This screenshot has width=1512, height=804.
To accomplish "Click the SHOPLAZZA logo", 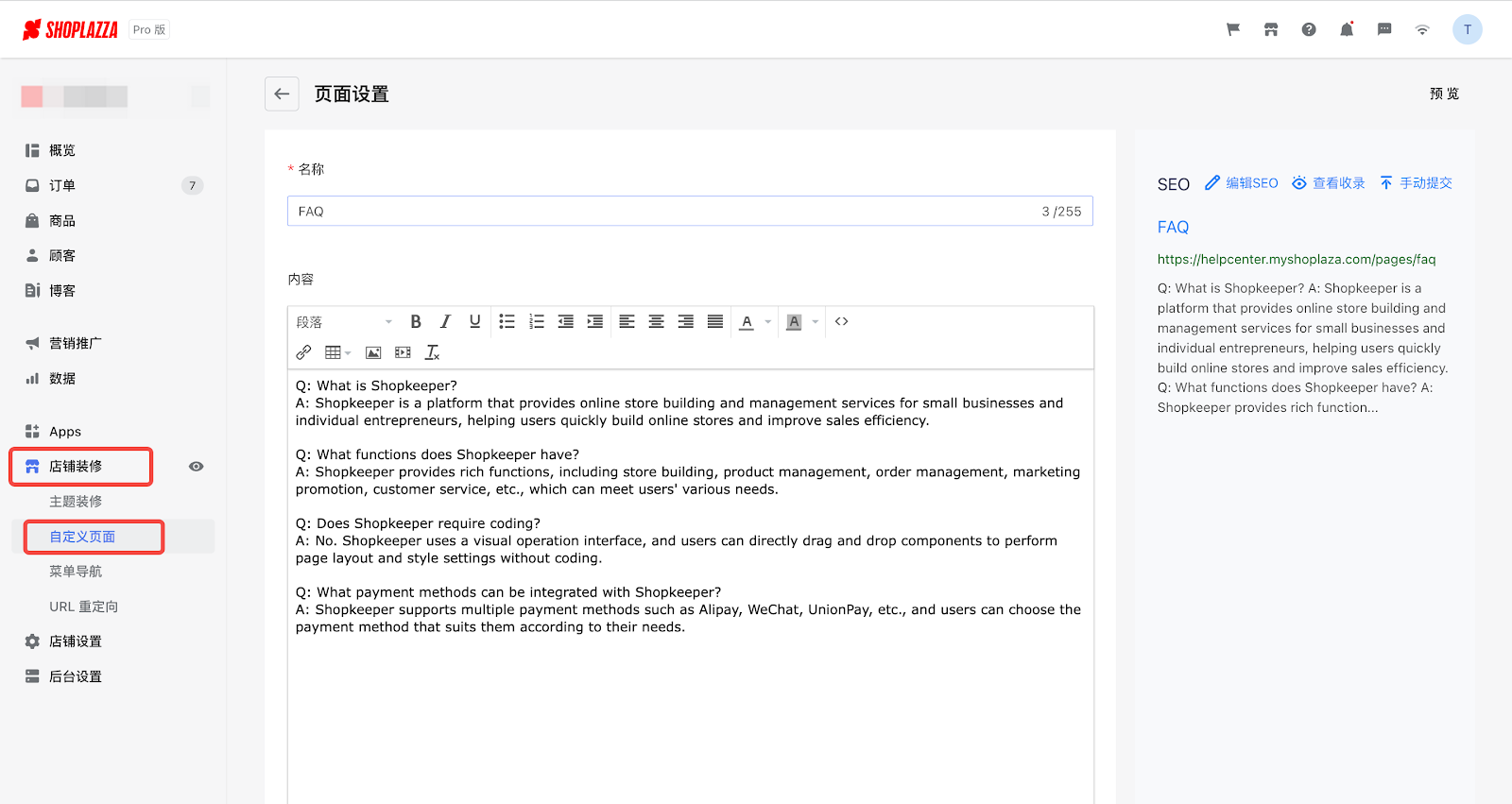I will click(x=71, y=29).
